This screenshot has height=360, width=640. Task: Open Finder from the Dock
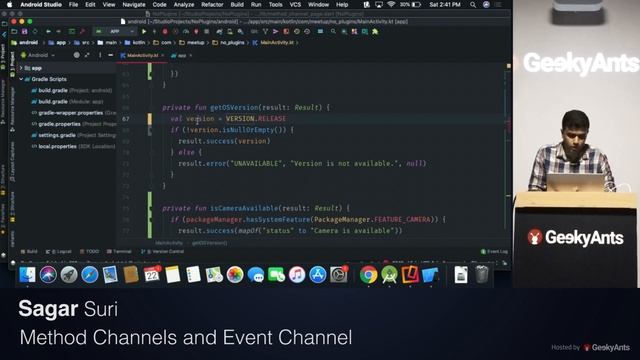point(27,275)
